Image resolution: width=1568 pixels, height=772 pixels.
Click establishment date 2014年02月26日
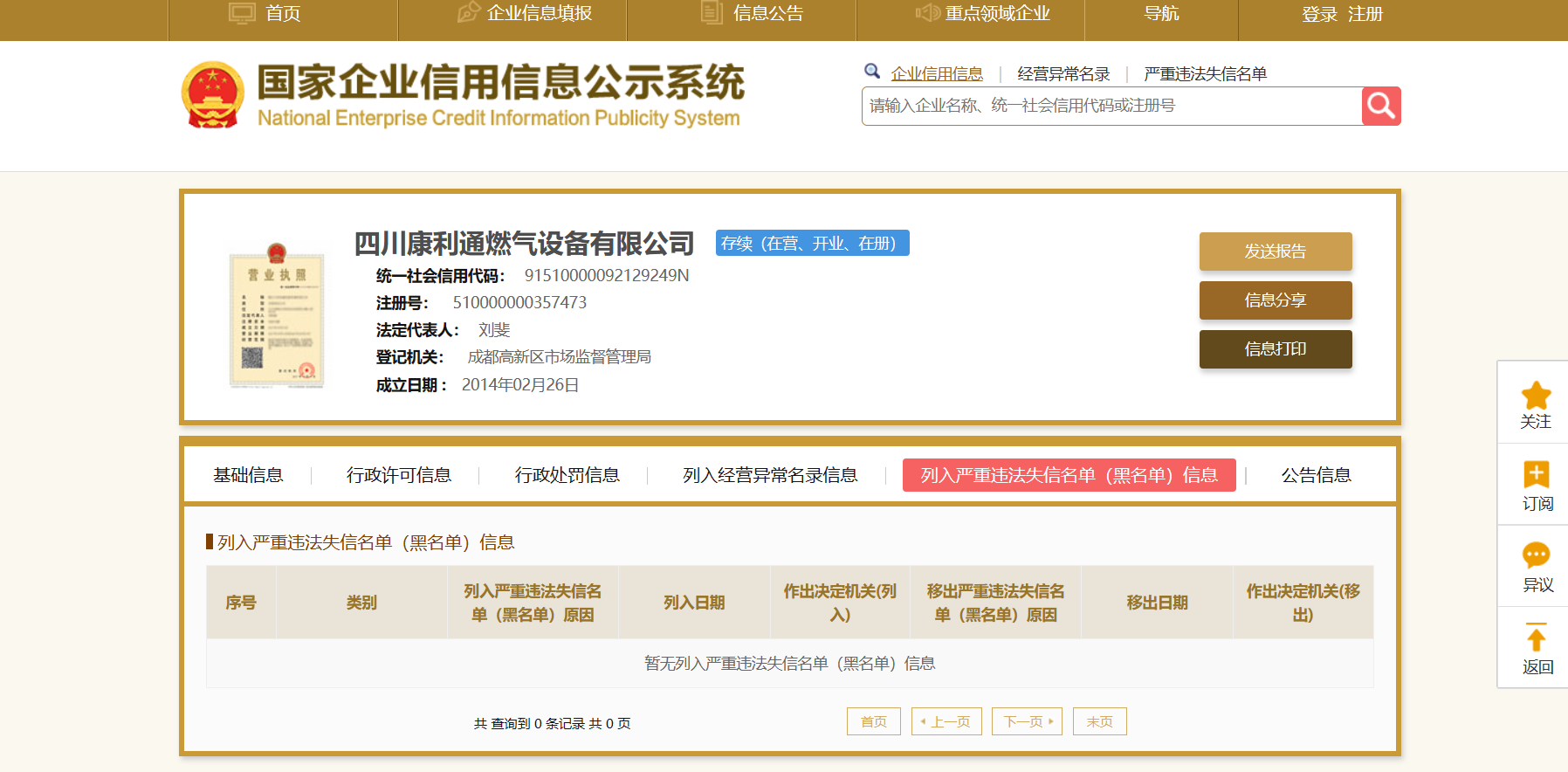[520, 385]
